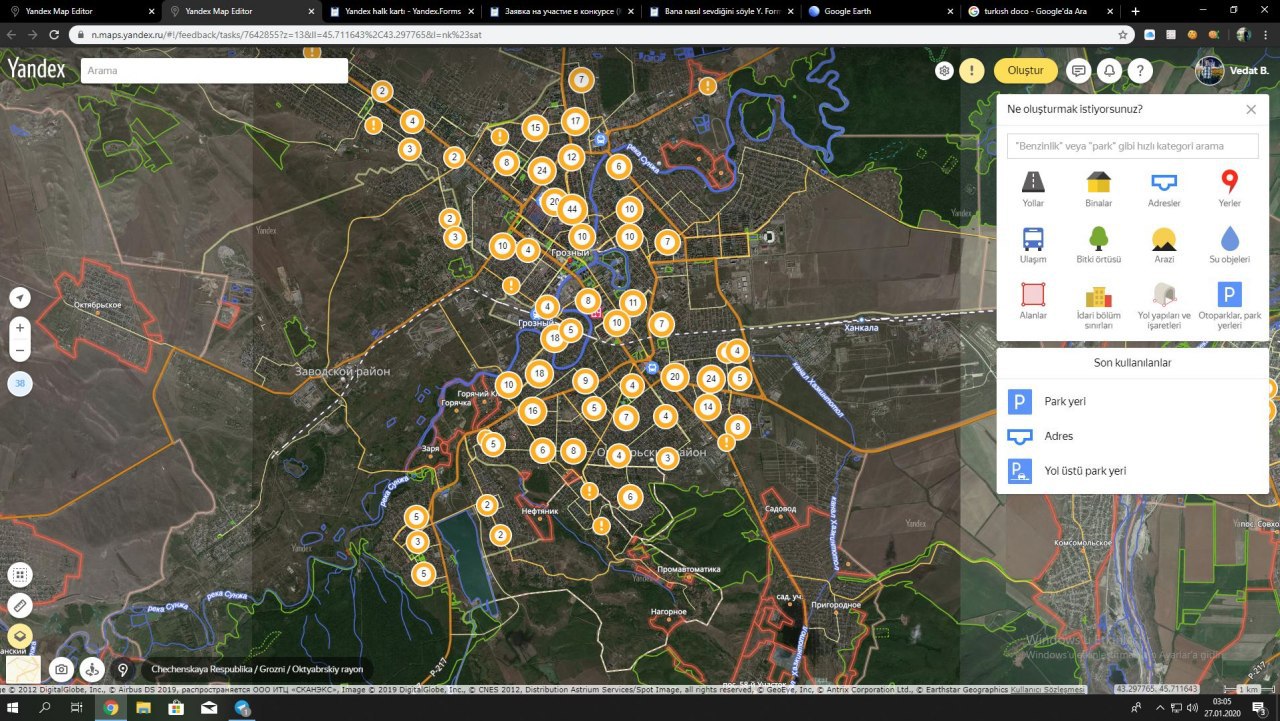Open Vedat B. user profile menu
This screenshot has width=1280, height=721.
point(1232,71)
